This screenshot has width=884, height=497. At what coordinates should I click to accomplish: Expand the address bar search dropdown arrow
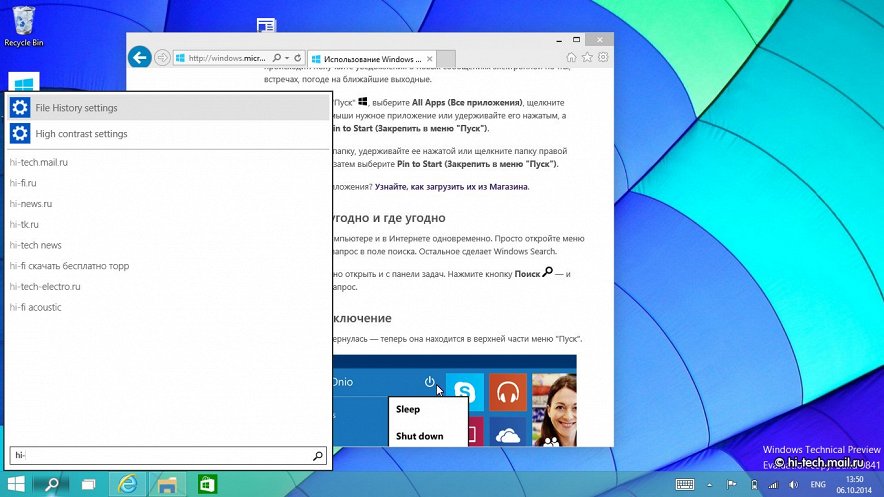click(288, 58)
